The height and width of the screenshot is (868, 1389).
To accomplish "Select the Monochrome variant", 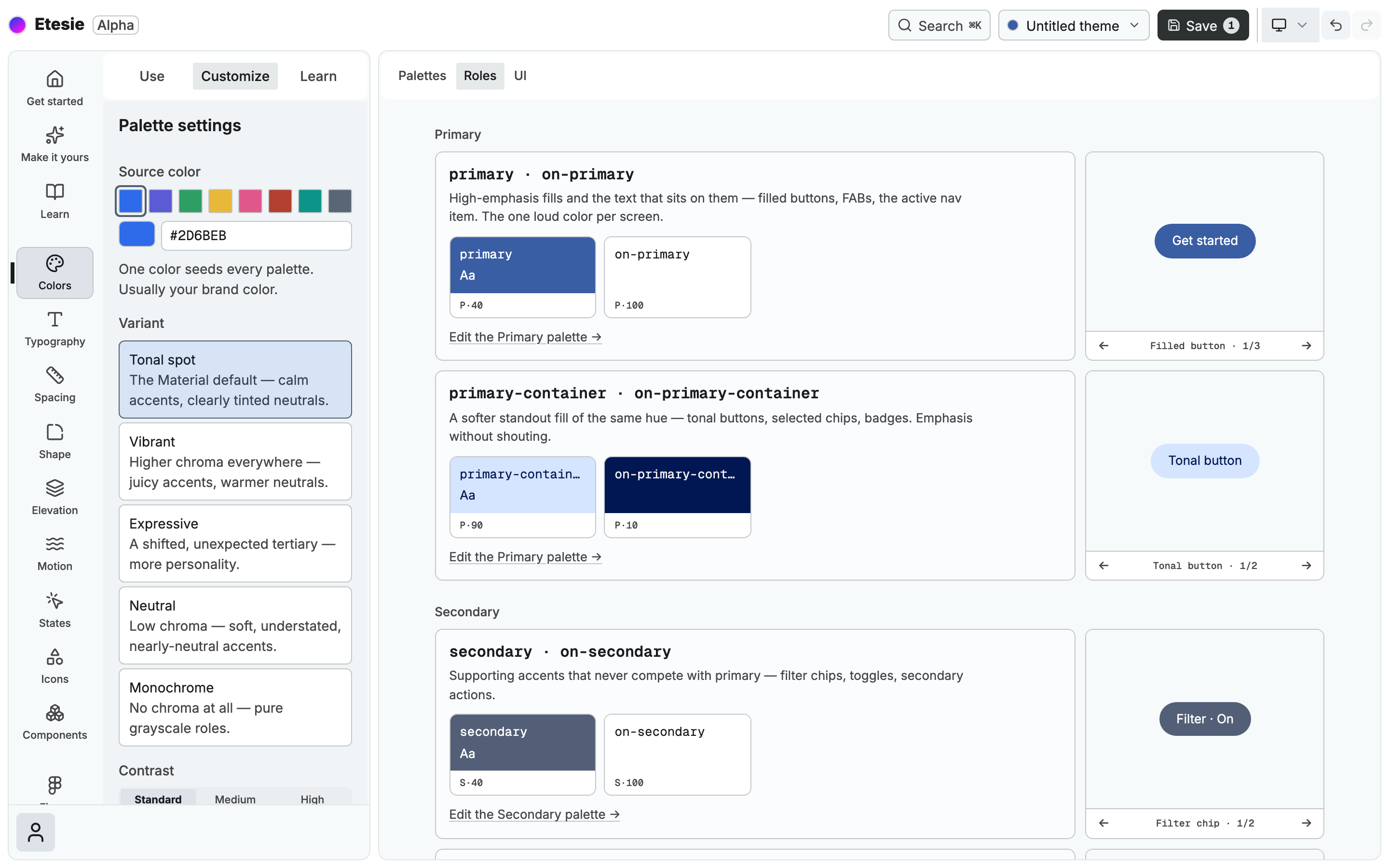I will [235, 707].
